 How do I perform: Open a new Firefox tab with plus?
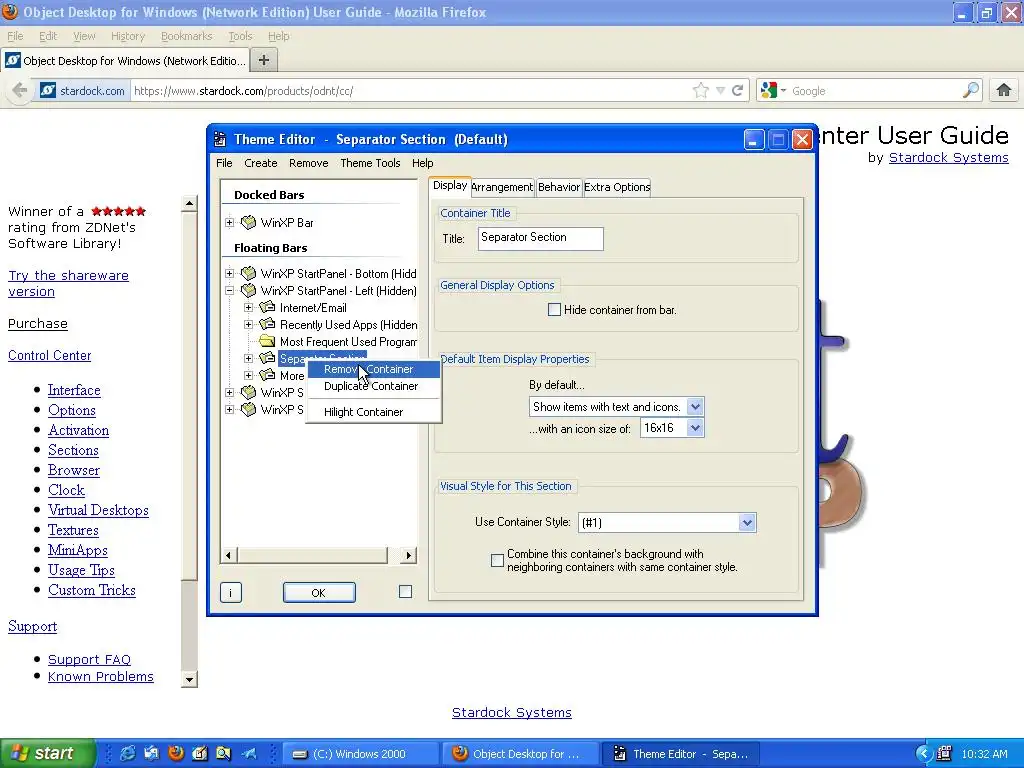(x=264, y=60)
